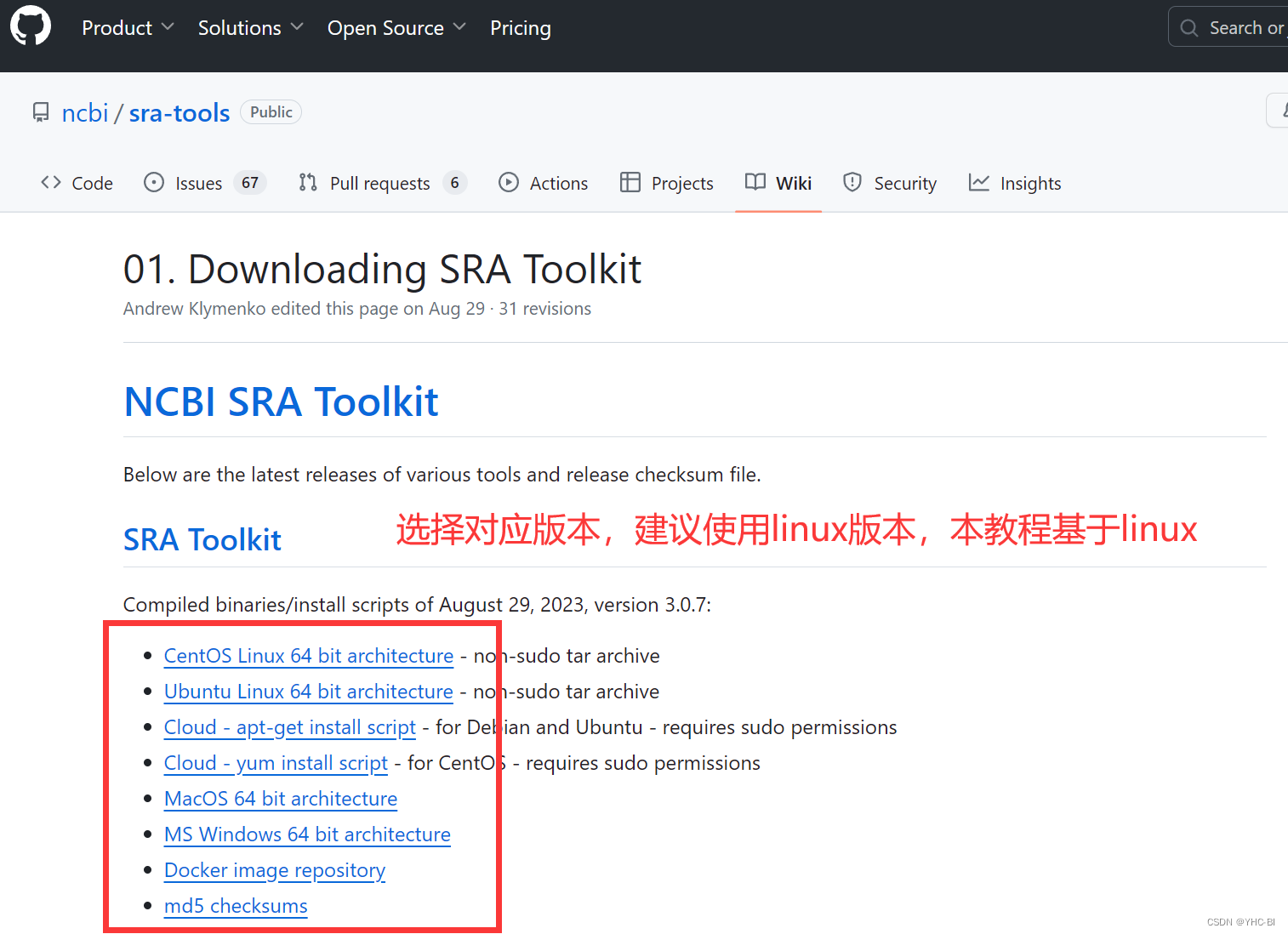
Task: Click the Issues count badge 67
Action: 250,183
